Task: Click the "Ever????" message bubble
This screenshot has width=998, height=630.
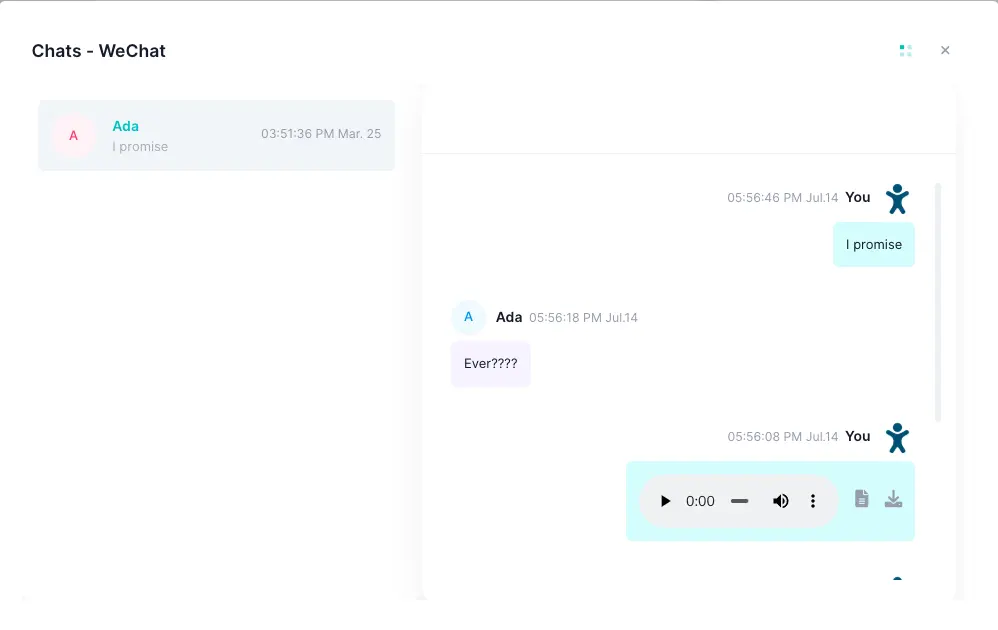Action: (x=491, y=364)
